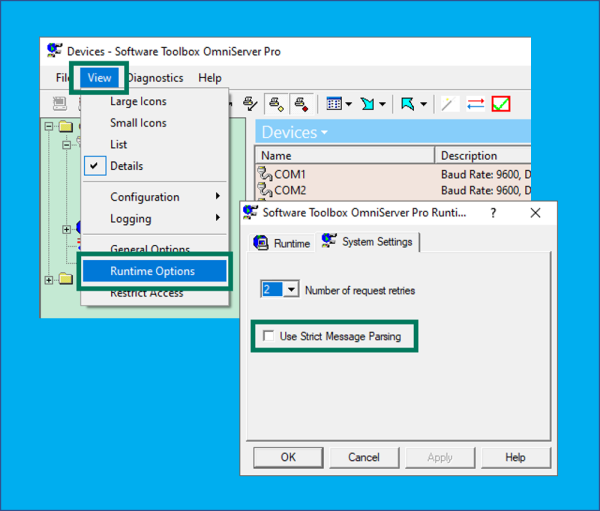This screenshot has width=600, height=511.
Task: Click the red arrows toolbar icon
Action: [x=475, y=104]
